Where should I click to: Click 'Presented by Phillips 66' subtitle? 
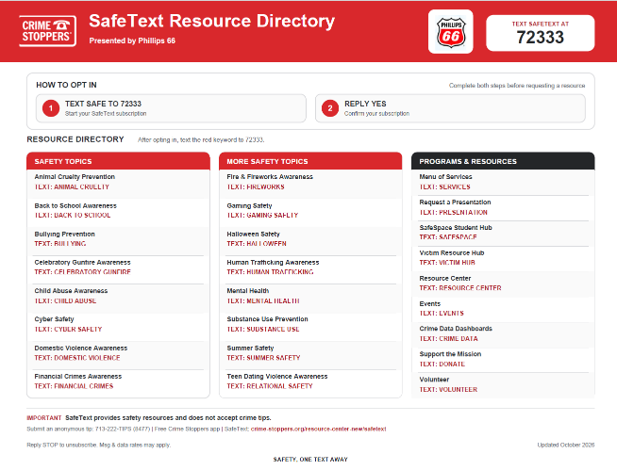click(x=132, y=41)
